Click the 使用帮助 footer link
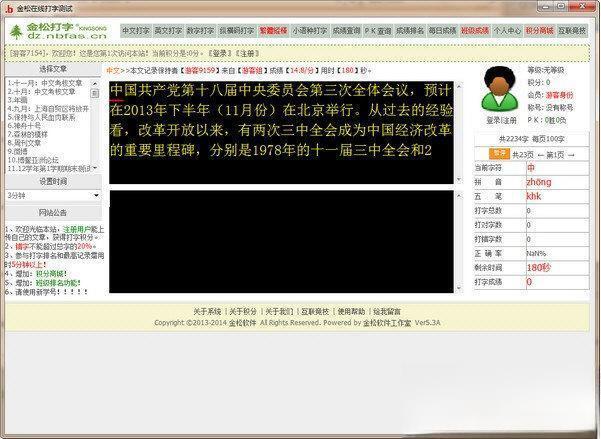601x439 pixels. 351,312
